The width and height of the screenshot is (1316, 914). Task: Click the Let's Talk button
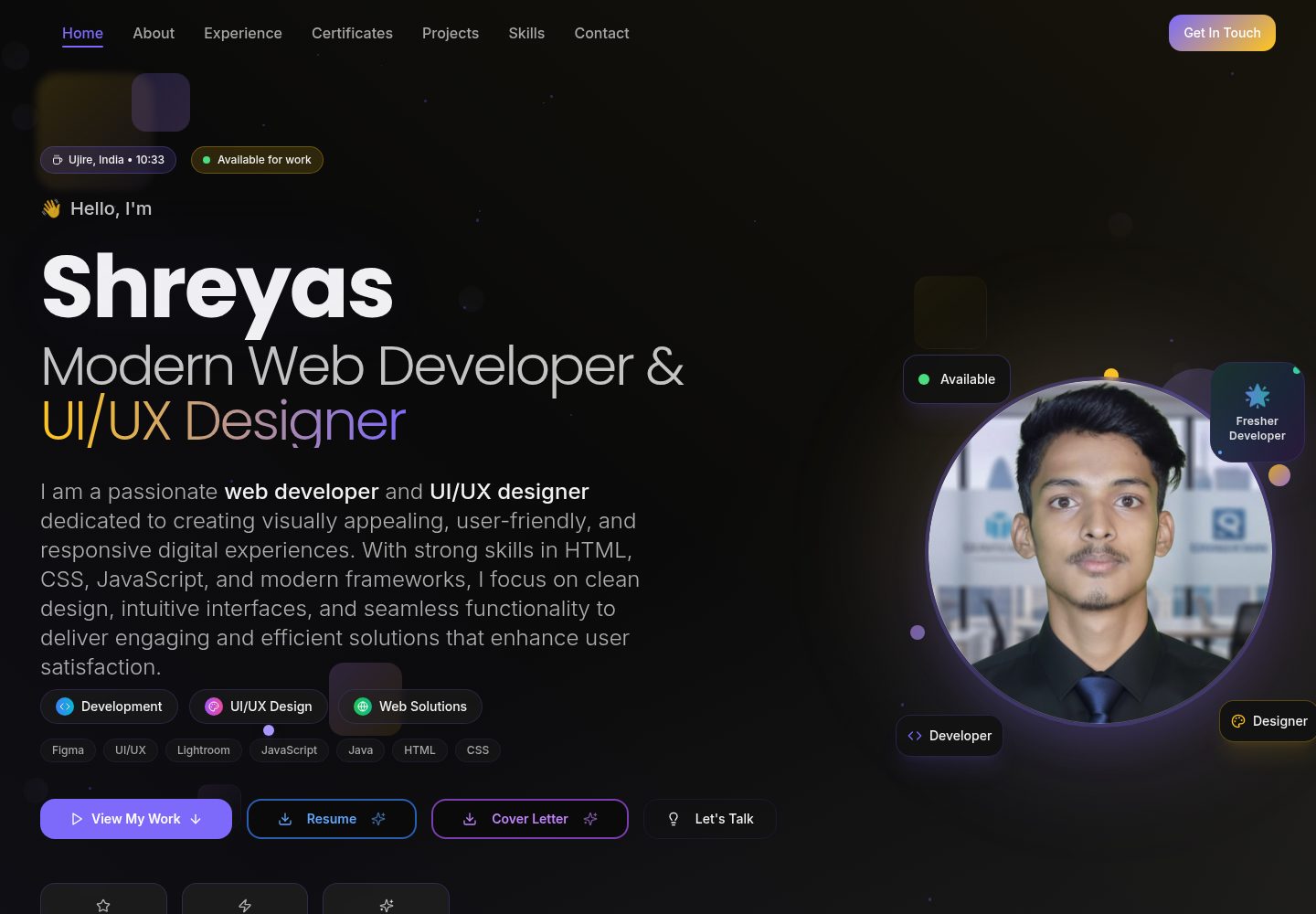(x=710, y=819)
